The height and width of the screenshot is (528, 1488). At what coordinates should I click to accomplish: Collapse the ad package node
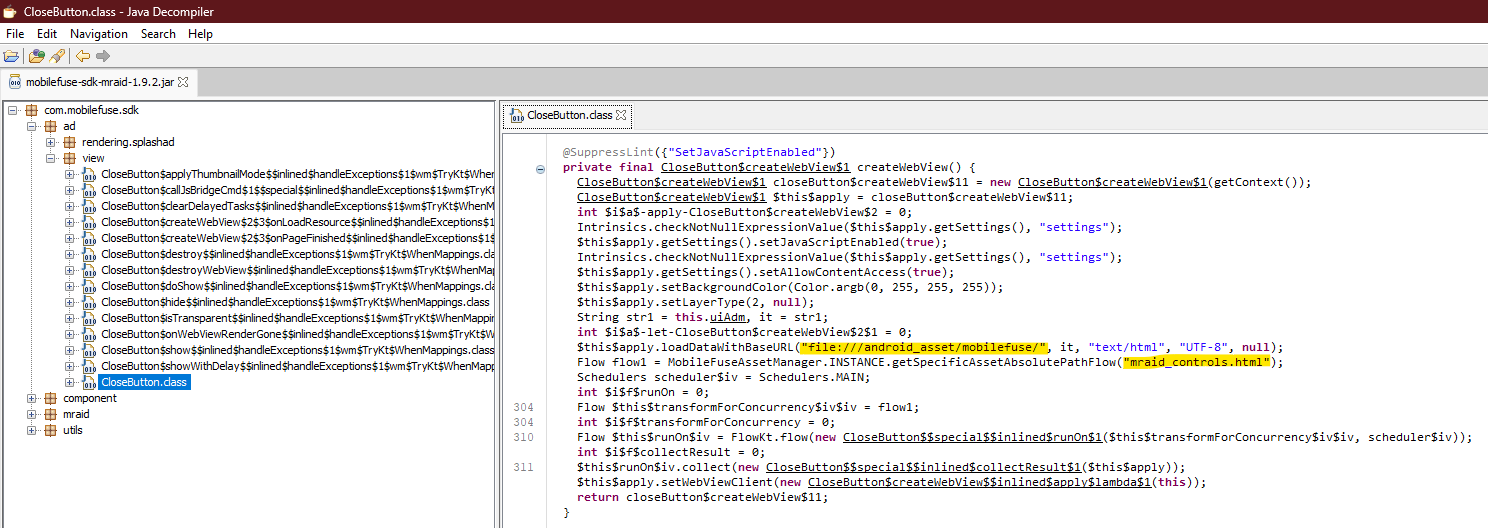click(32, 126)
